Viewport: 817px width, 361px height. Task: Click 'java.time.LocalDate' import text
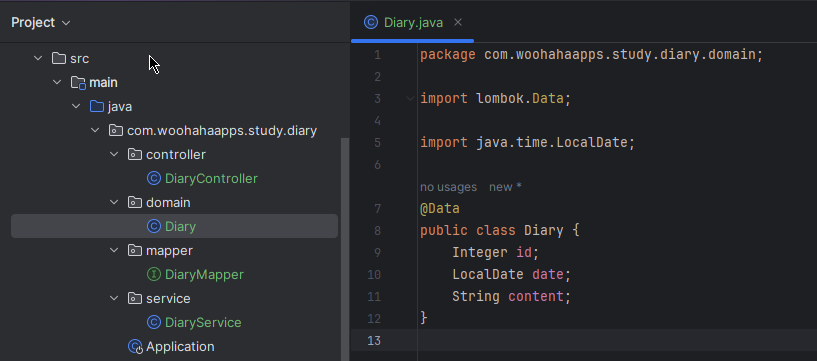pyautogui.click(x=552, y=142)
